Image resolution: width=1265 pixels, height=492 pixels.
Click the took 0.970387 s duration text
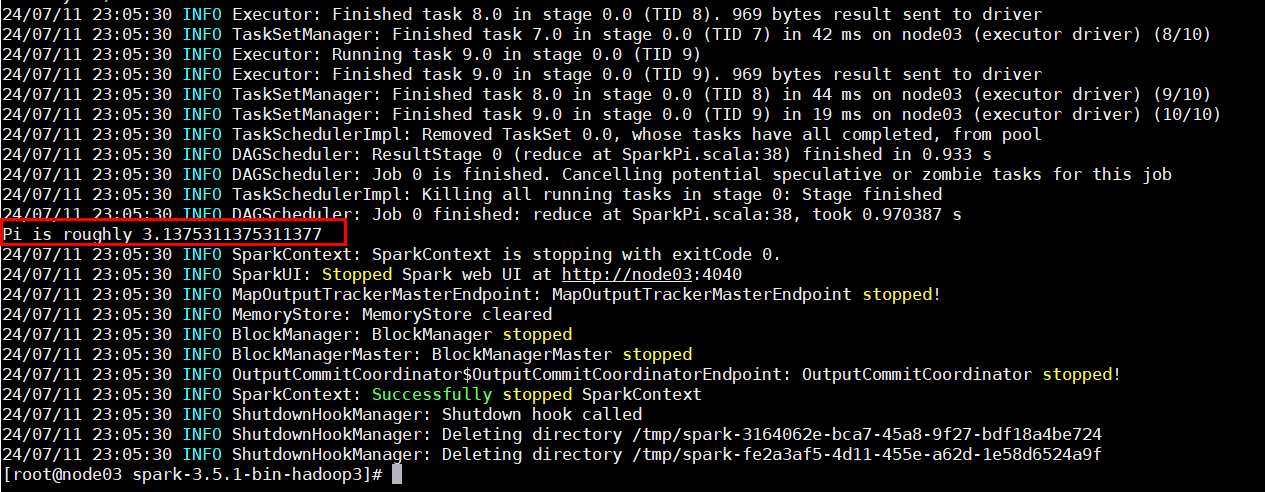(x=886, y=214)
